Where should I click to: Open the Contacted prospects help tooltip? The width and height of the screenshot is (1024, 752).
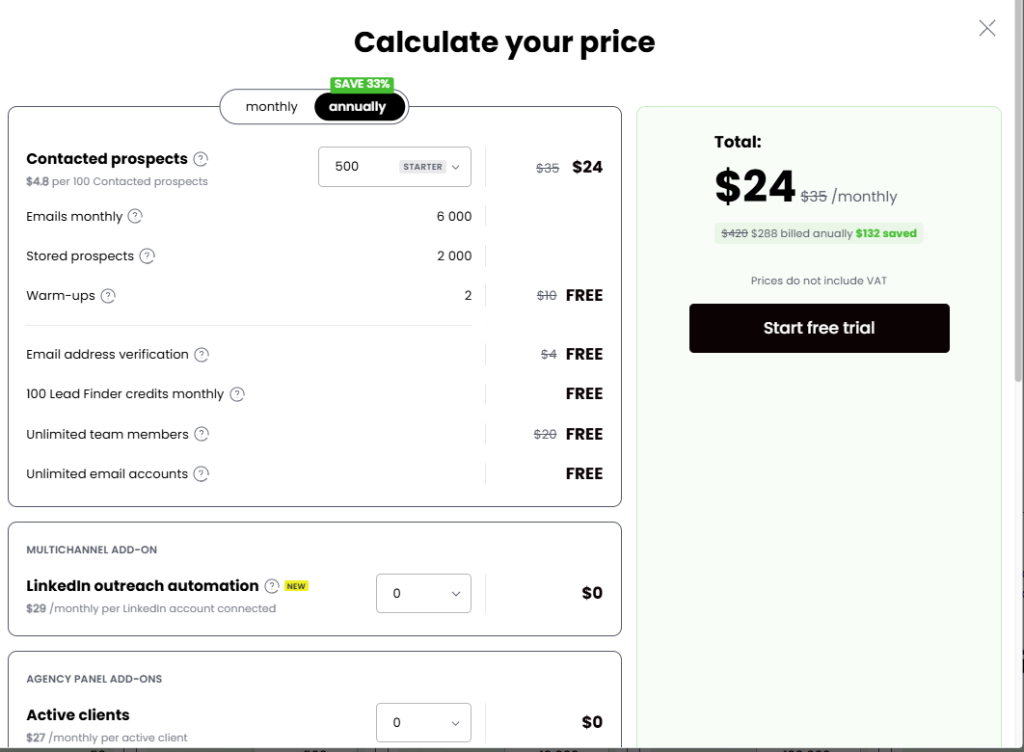200,158
